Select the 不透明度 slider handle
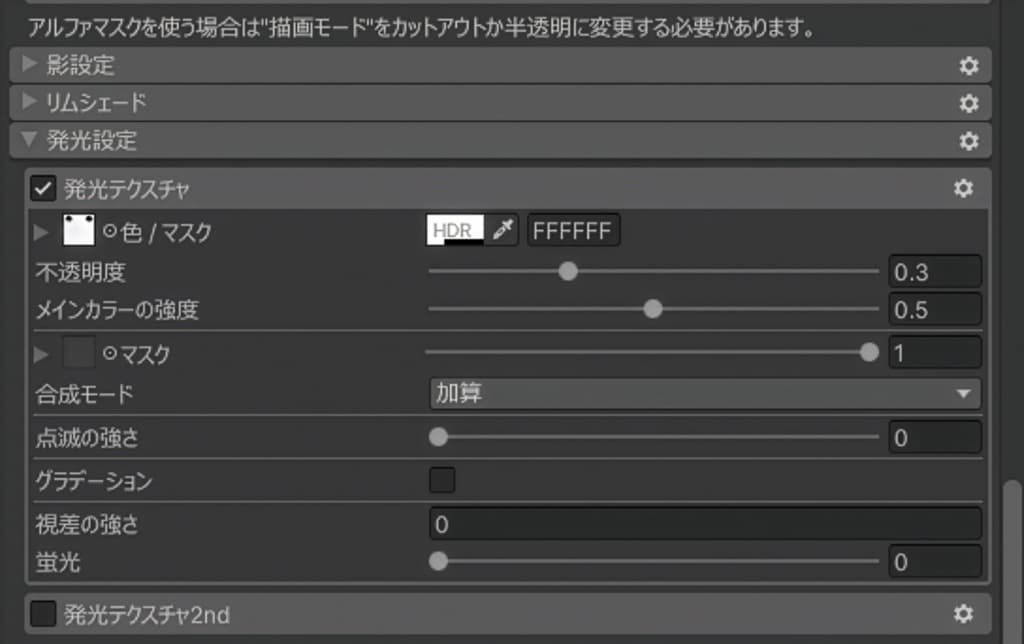Viewport: 1024px width, 644px height. (568, 270)
